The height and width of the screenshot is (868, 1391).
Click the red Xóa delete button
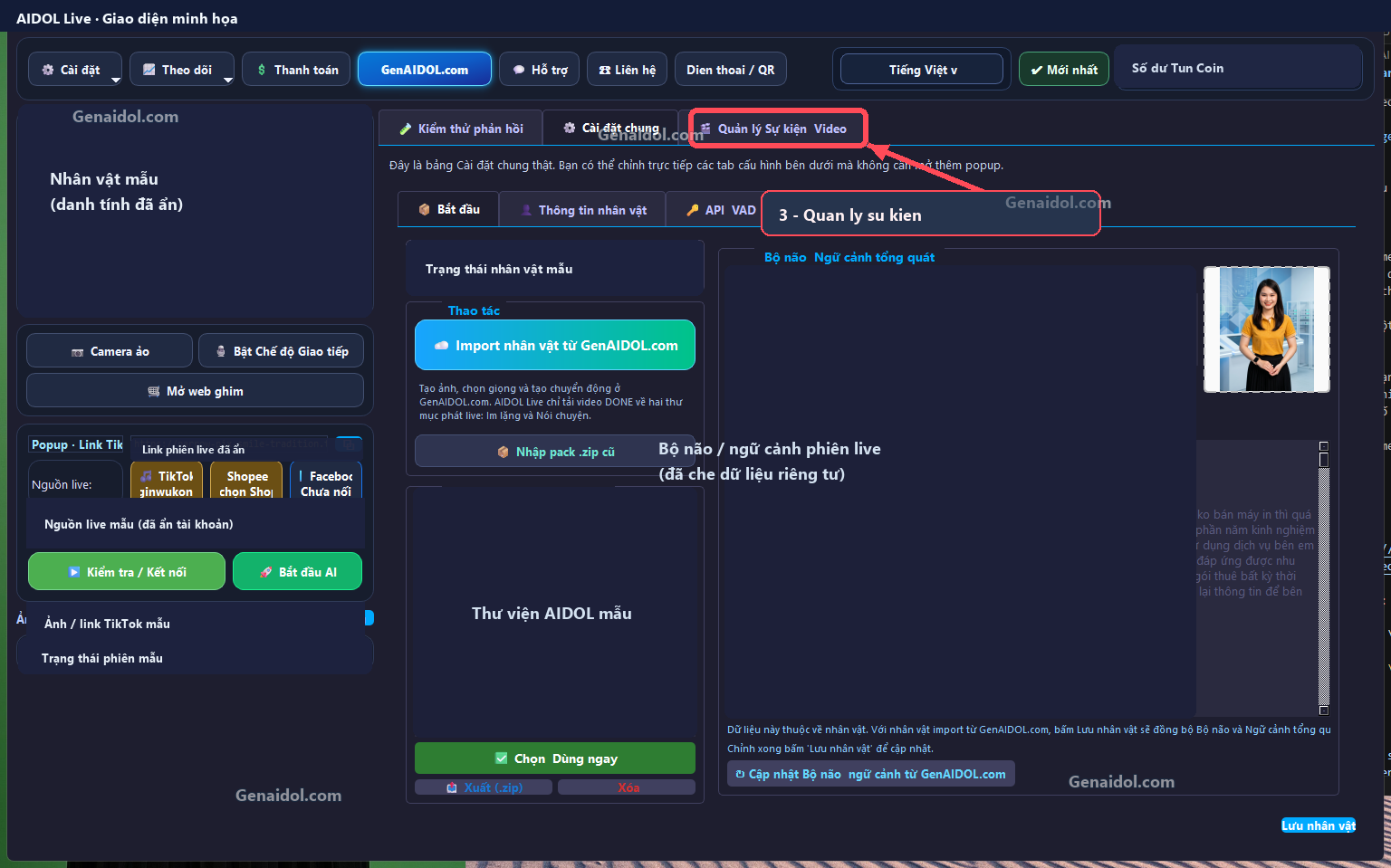pos(627,787)
